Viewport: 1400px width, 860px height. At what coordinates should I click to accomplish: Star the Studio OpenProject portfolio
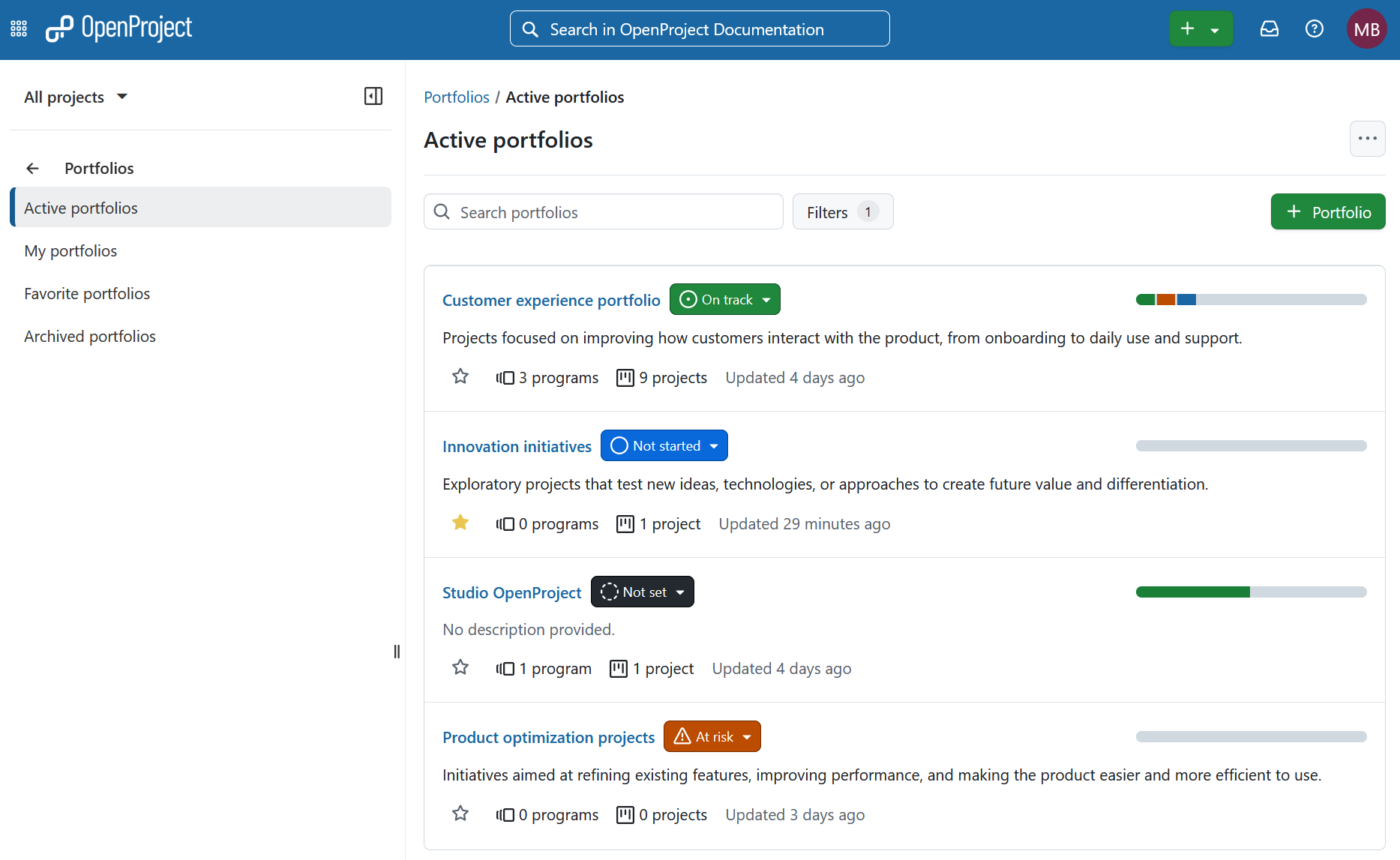click(460, 667)
